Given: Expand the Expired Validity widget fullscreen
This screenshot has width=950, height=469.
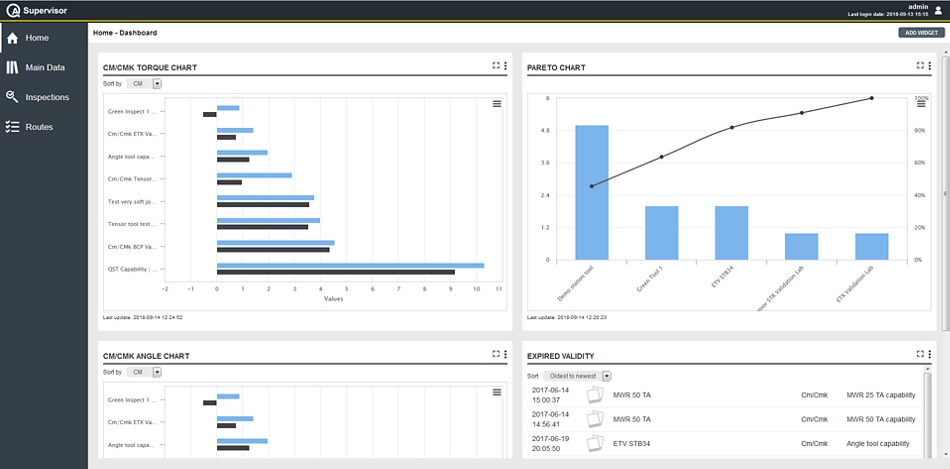Looking at the screenshot, I should click(920, 353).
